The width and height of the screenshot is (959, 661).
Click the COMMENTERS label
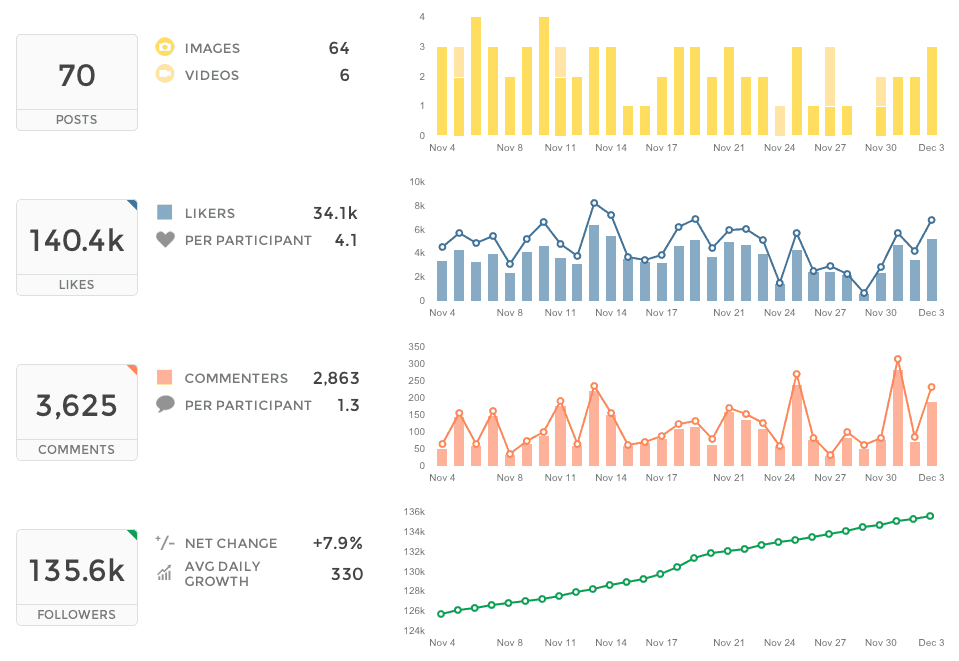click(236, 379)
